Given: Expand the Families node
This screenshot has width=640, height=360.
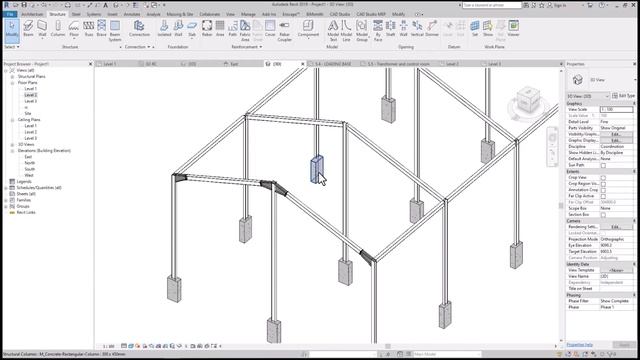Looking at the screenshot, I should (x=6, y=200).
